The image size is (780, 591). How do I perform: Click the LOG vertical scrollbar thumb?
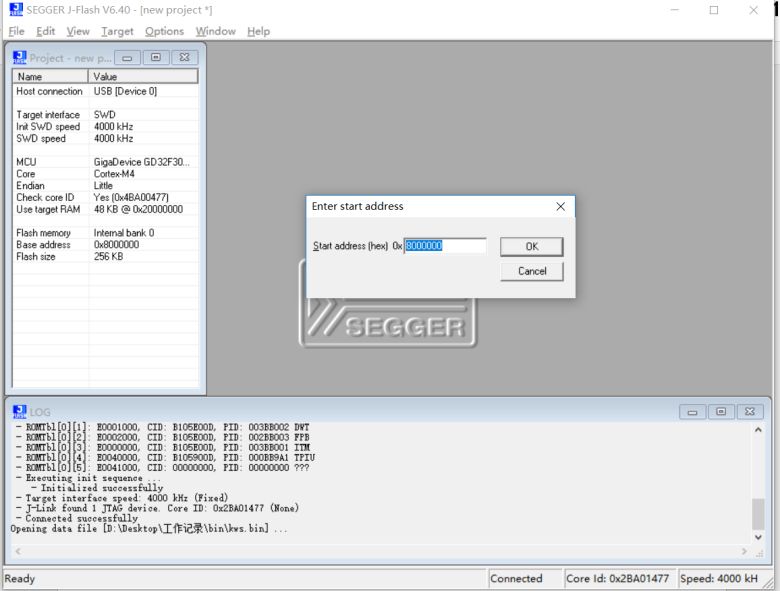758,514
